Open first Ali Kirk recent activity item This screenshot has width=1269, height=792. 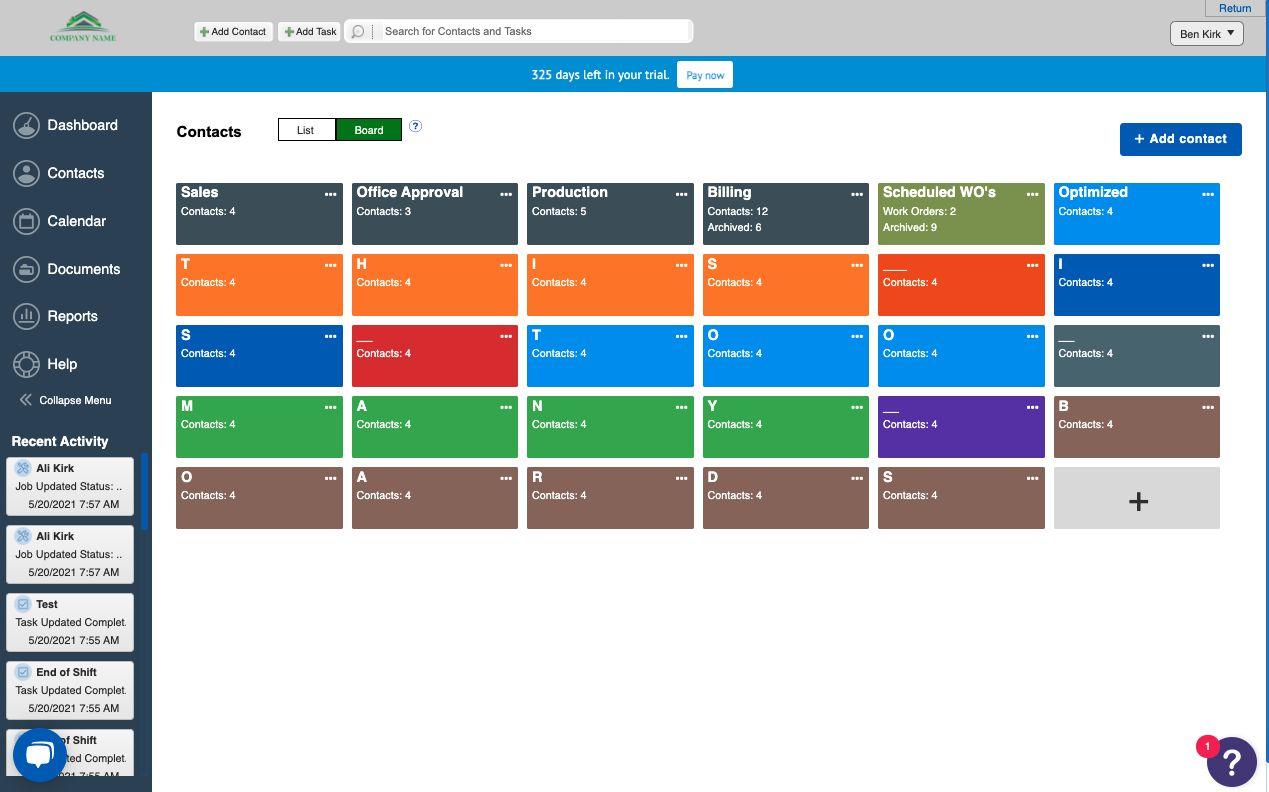coord(70,486)
